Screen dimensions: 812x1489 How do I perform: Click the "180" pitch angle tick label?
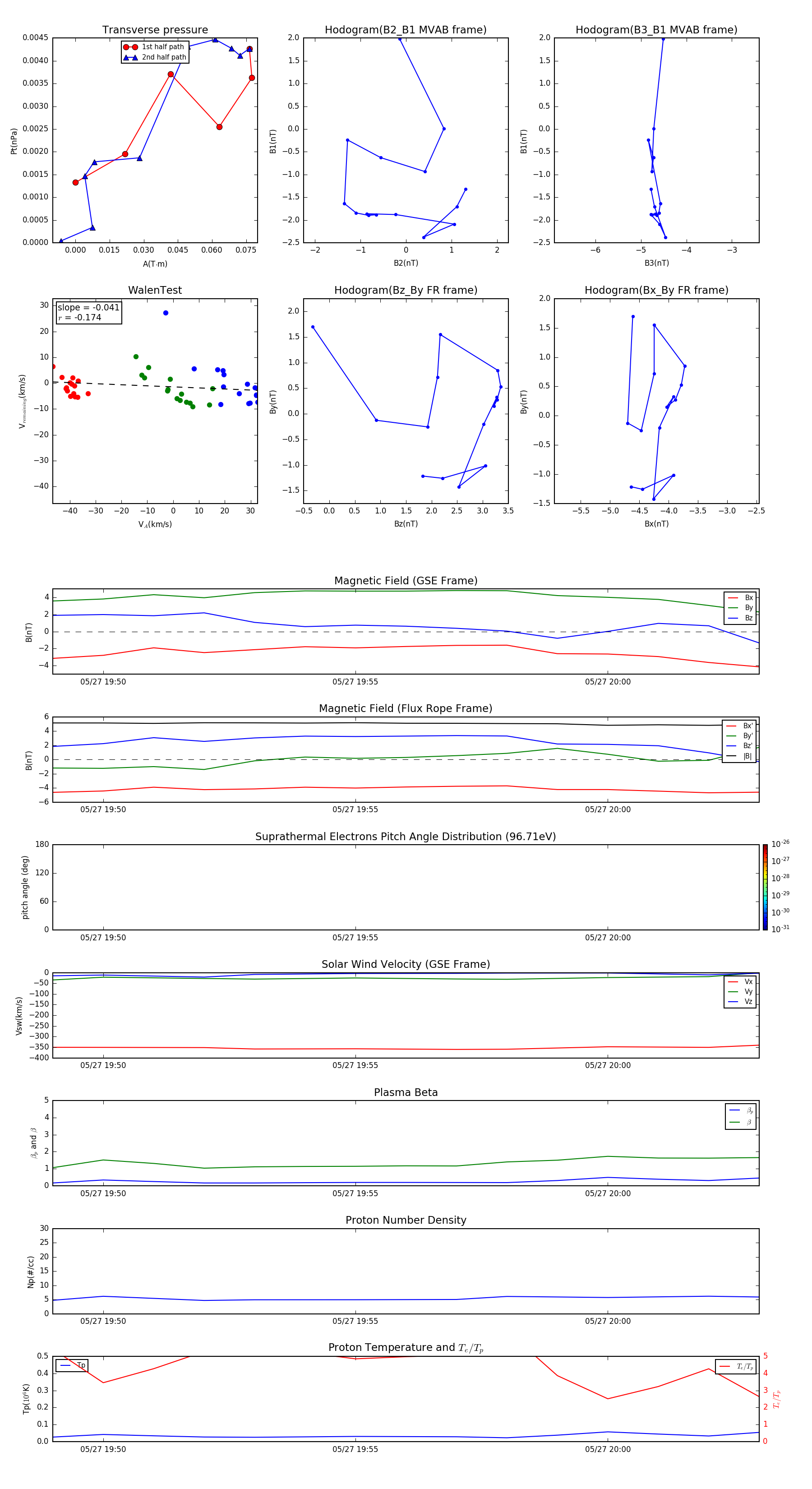click(42, 845)
